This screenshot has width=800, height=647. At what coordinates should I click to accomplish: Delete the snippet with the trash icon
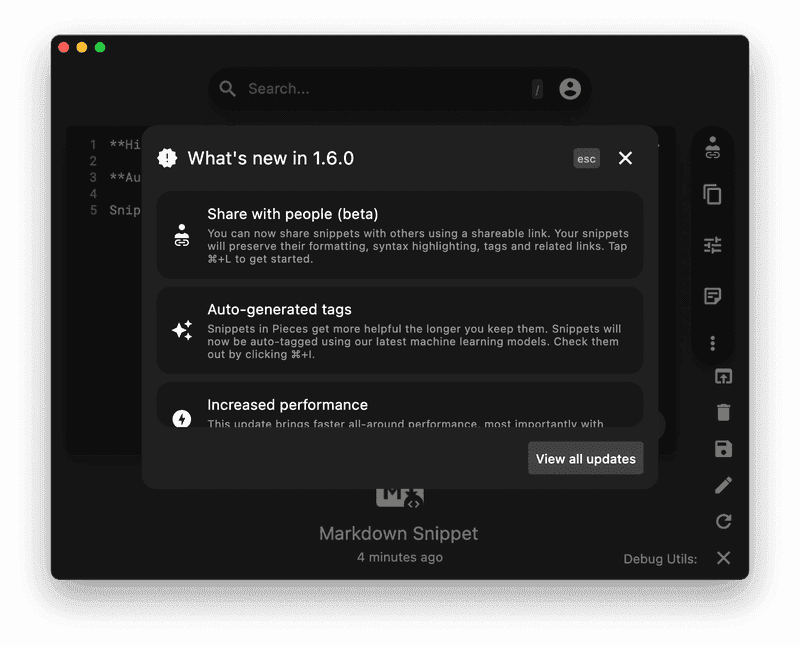tap(722, 413)
